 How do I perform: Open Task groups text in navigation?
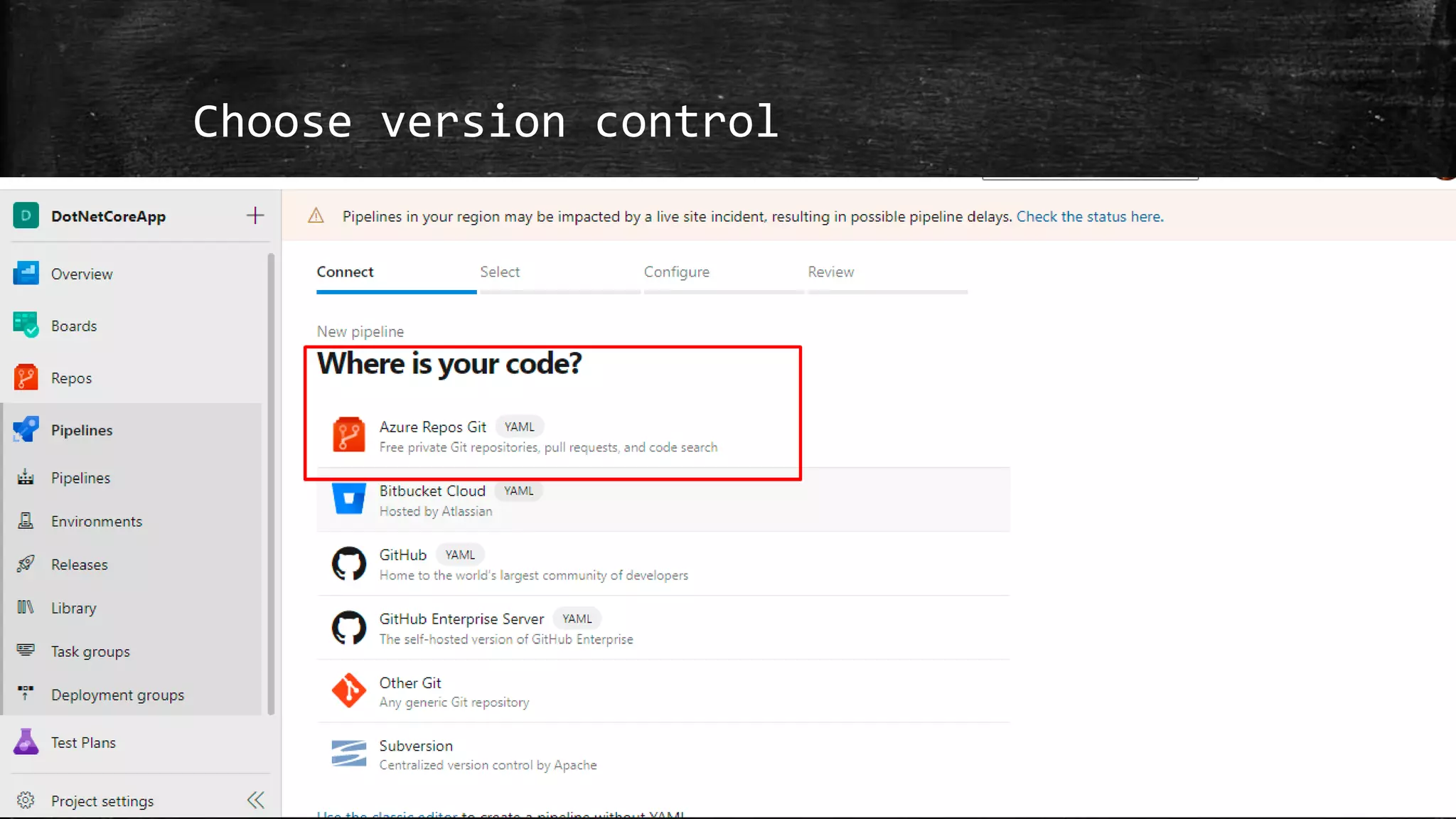[x=90, y=651]
